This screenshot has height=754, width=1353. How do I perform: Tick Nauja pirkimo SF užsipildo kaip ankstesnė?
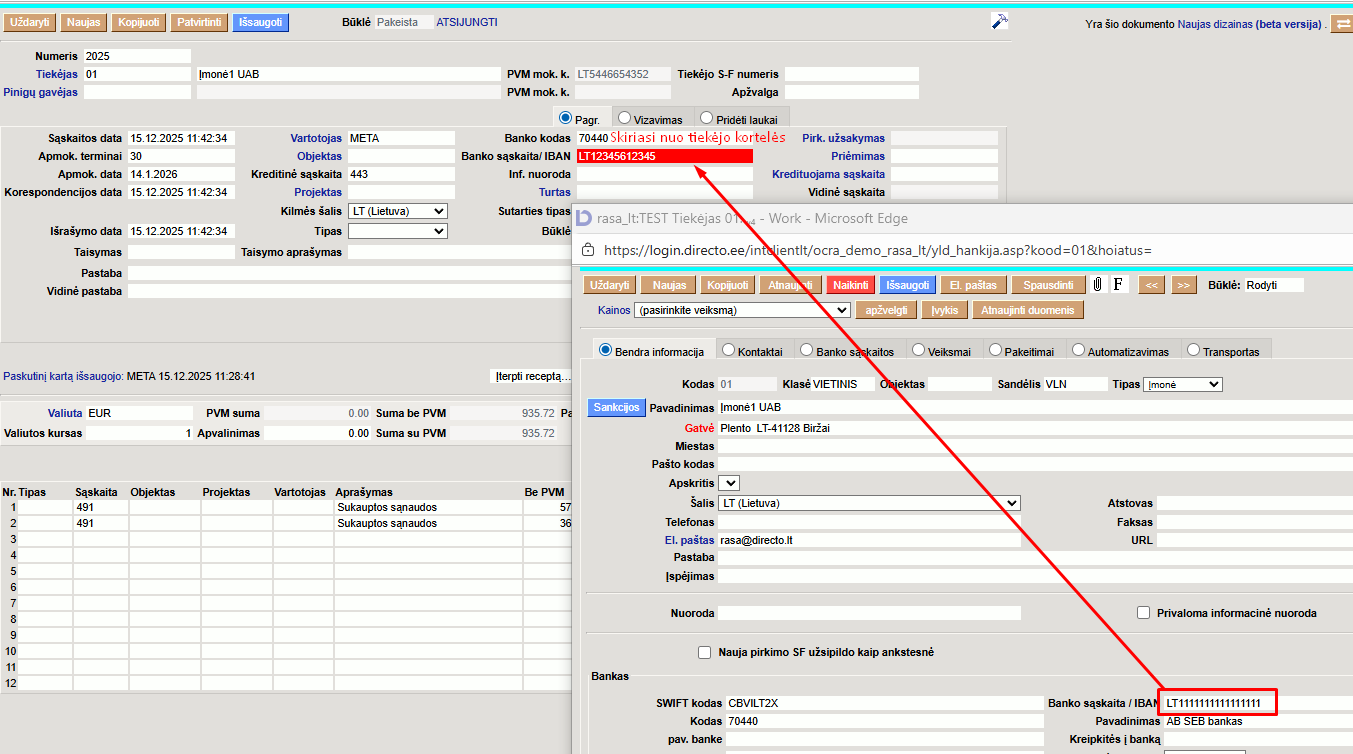[705, 653]
